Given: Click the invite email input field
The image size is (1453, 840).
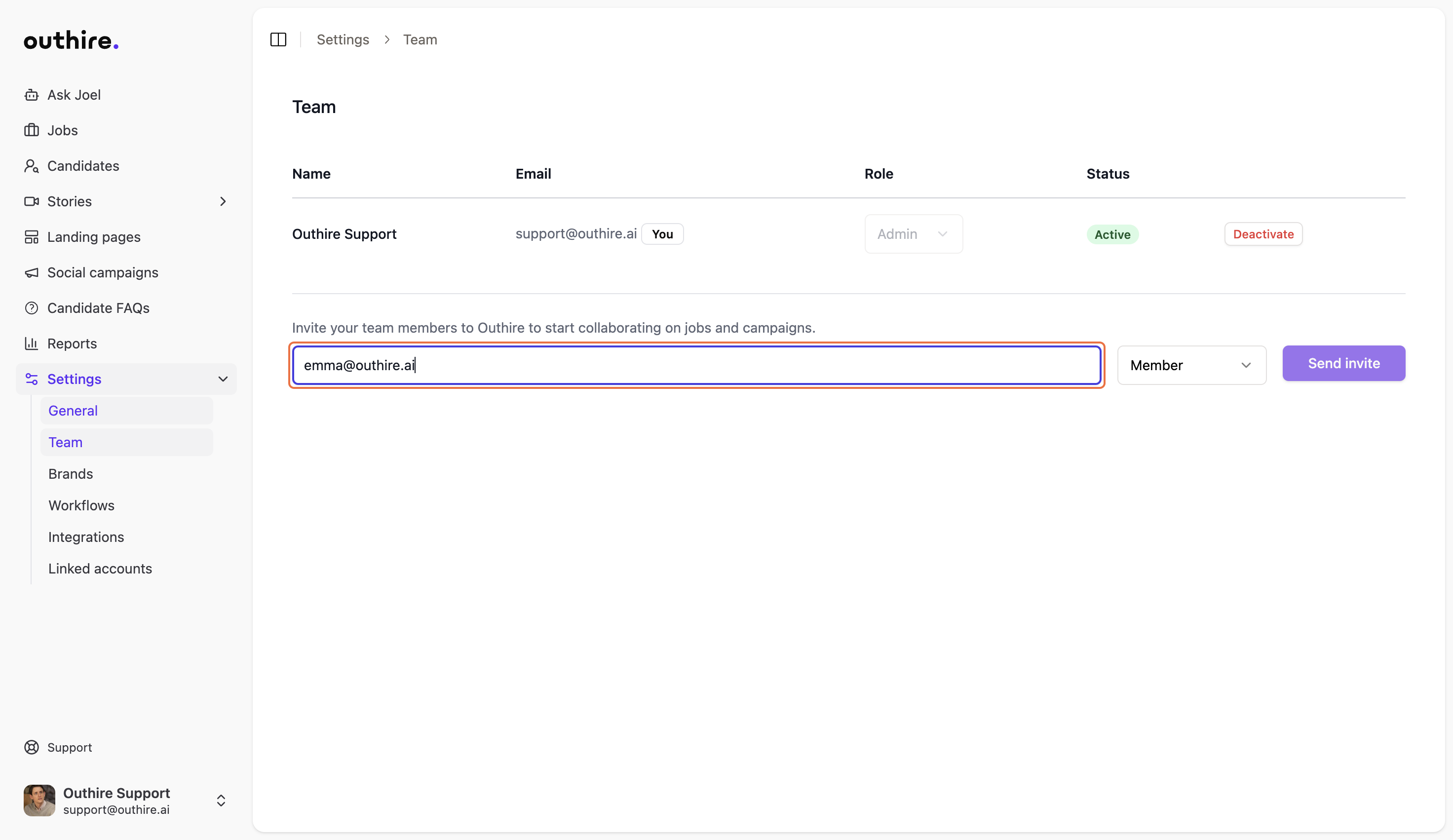Looking at the screenshot, I should coord(696,365).
